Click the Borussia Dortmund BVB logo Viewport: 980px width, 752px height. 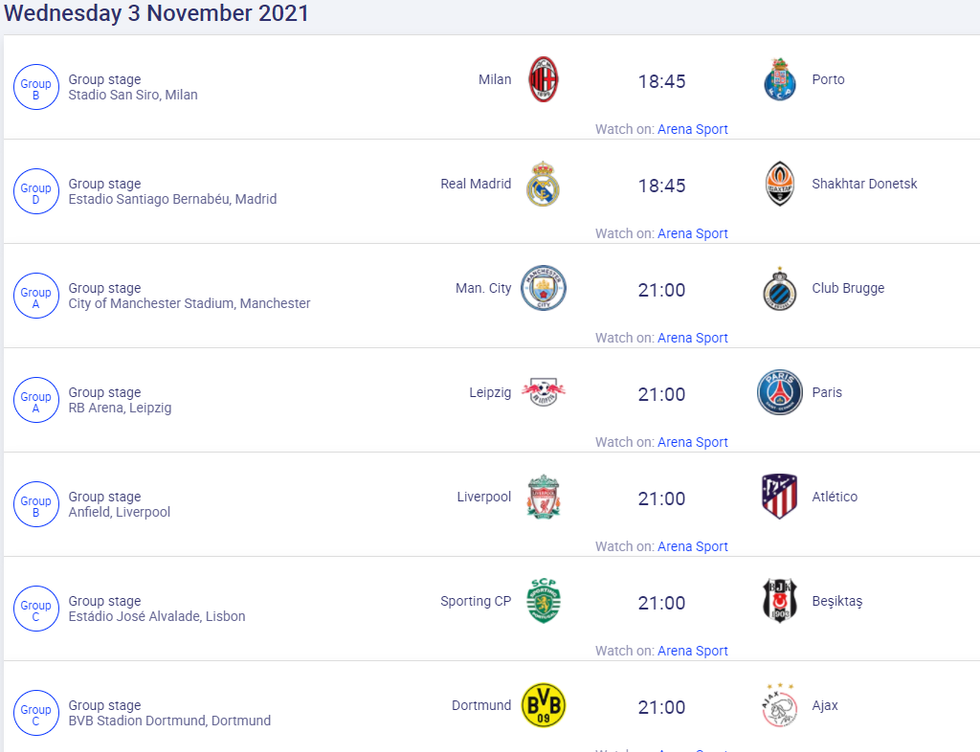coord(543,706)
